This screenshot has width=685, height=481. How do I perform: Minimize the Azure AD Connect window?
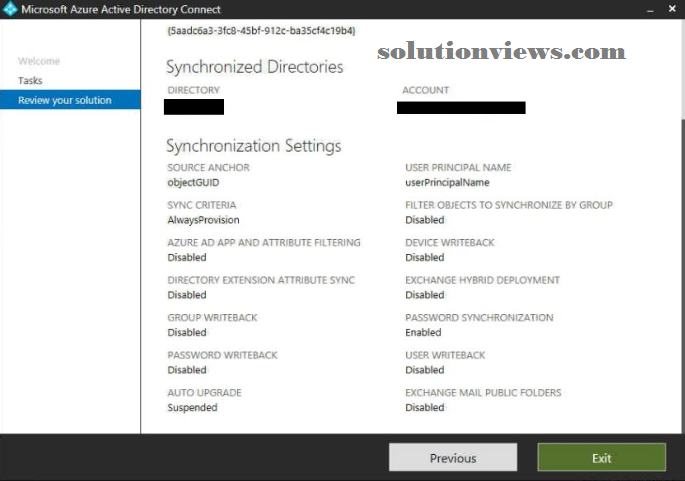click(x=650, y=10)
